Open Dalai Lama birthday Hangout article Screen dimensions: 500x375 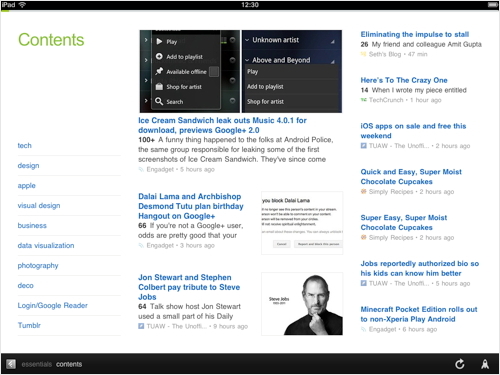[x=191, y=206]
